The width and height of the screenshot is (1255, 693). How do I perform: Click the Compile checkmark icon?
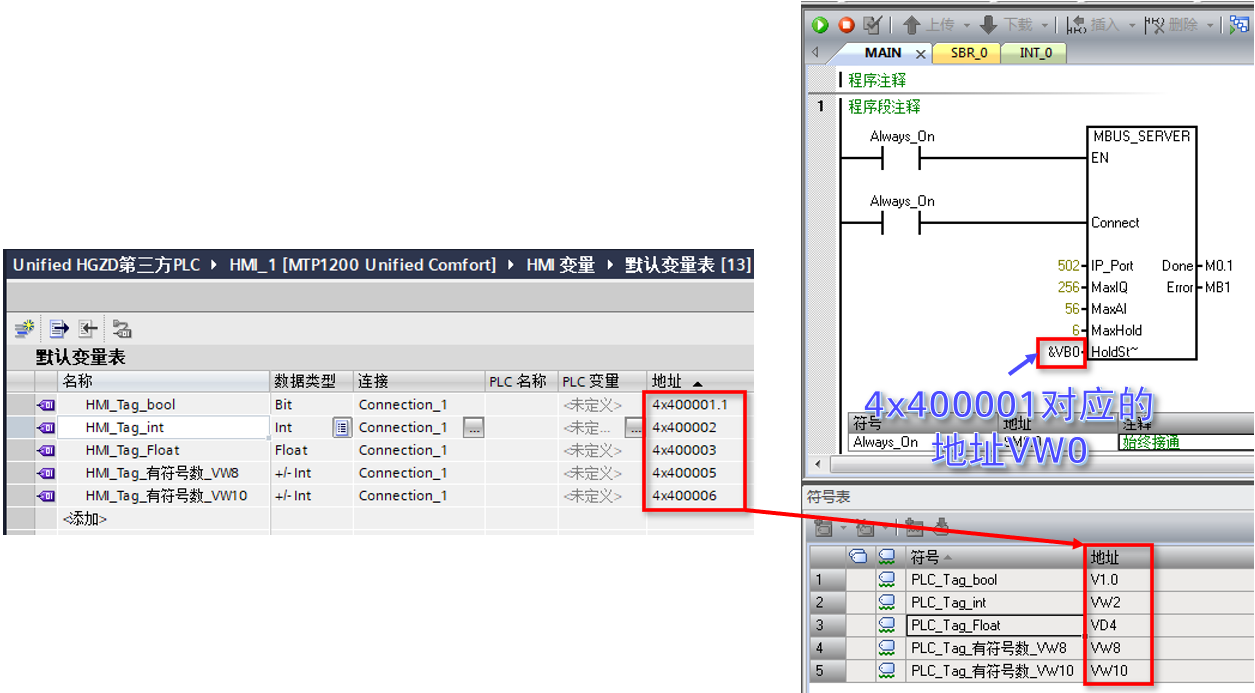[x=873, y=25]
